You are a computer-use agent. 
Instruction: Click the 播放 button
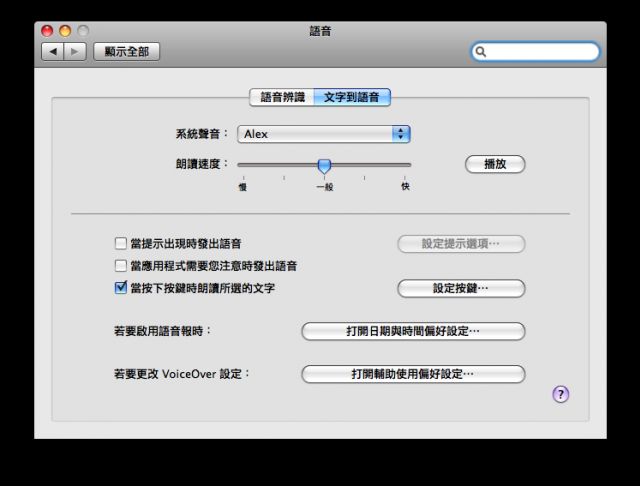[495, 164]
